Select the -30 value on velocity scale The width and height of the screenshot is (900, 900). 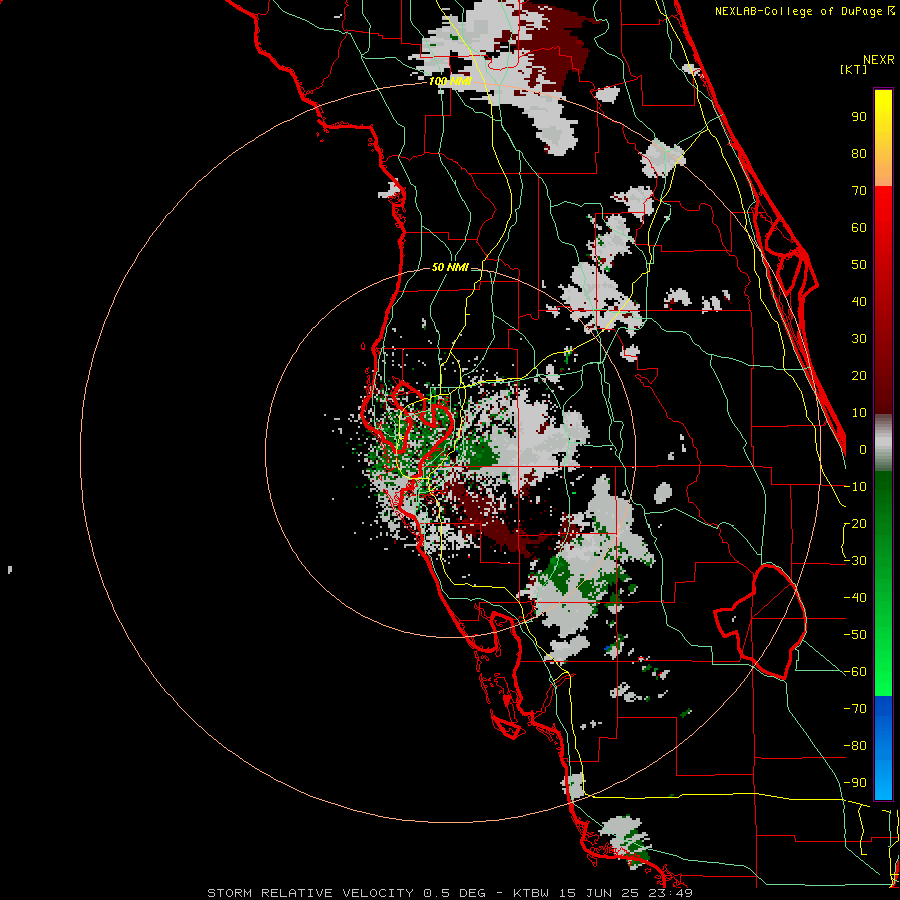click(855, 561)
